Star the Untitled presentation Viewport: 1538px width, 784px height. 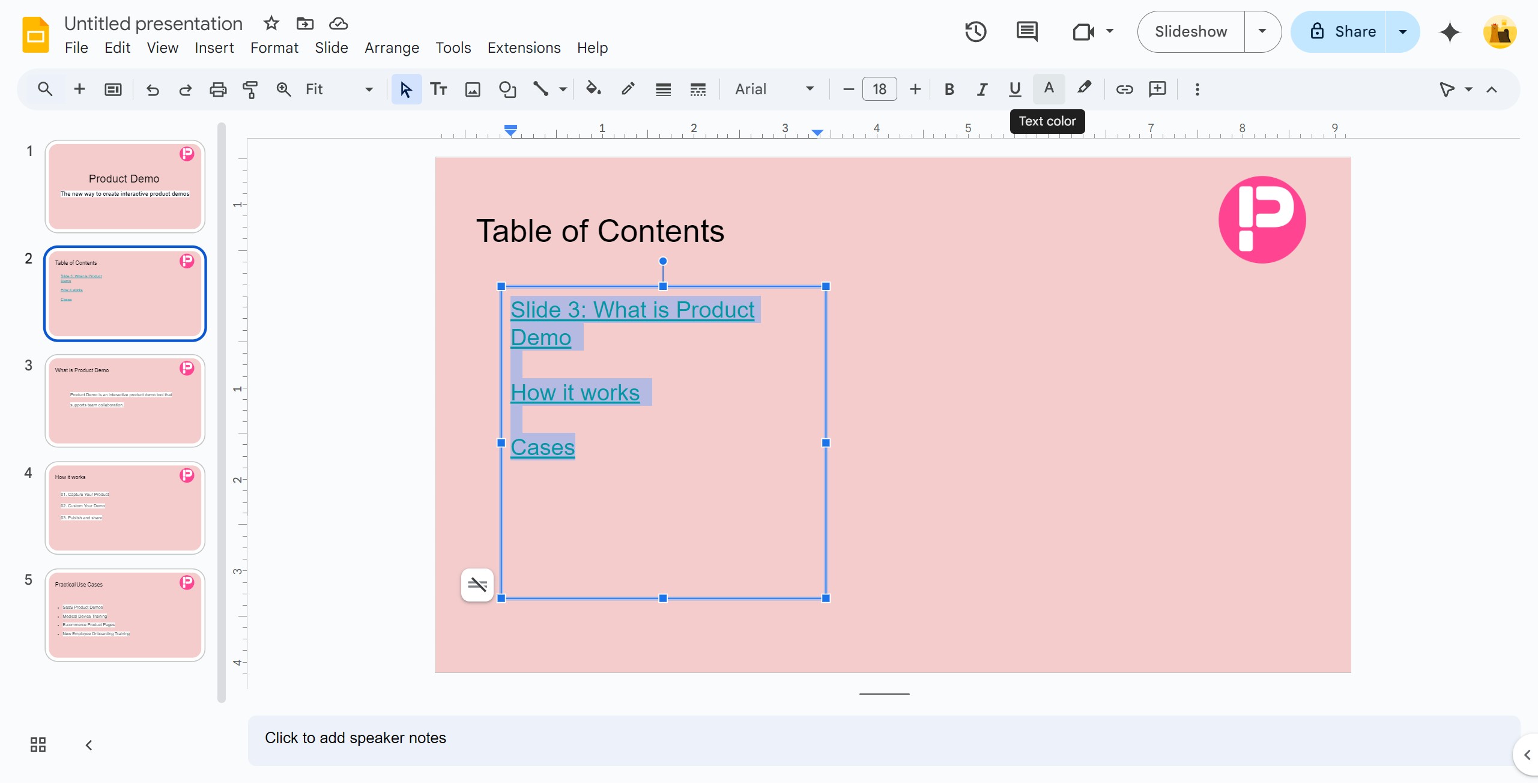(x=271, y=23)
